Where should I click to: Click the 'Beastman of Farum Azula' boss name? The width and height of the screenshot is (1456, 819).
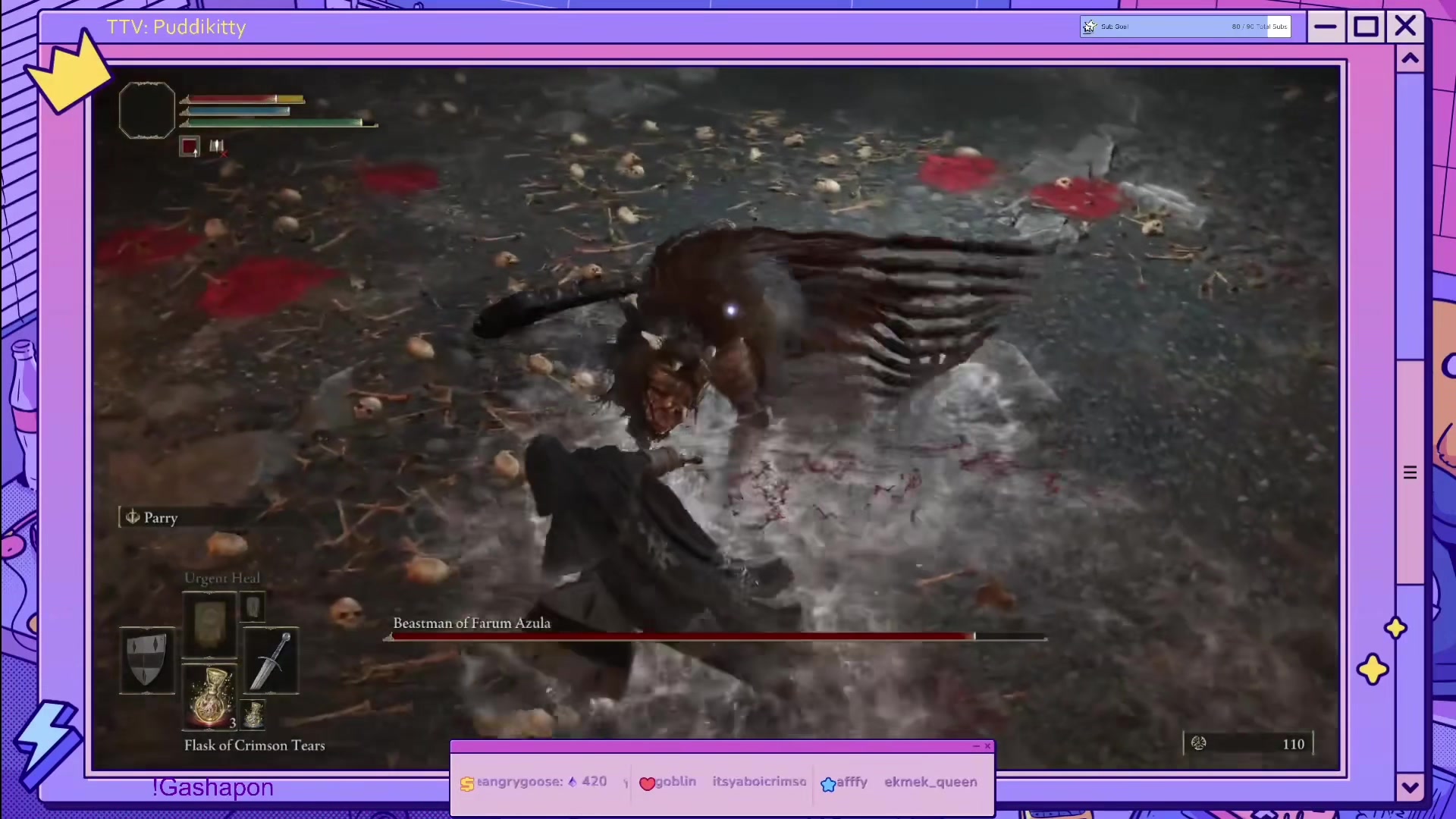pyautogui.click(x=472, y=623)
